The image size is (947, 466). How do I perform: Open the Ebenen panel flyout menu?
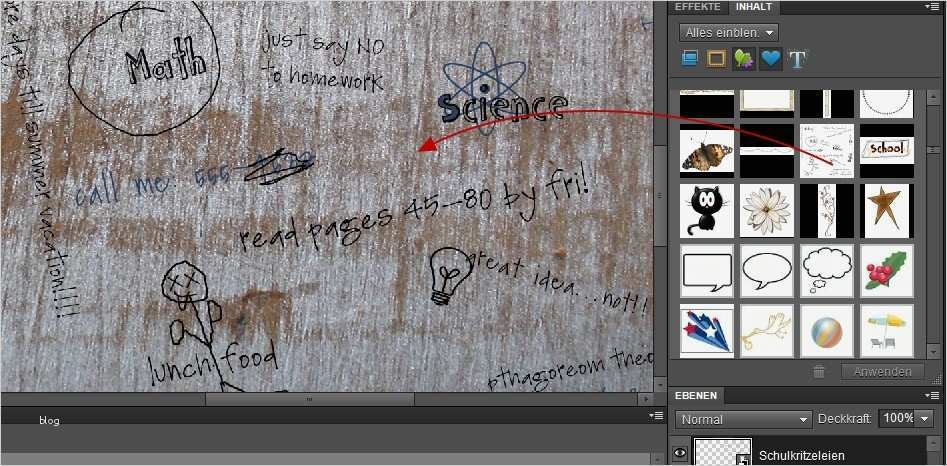pyautogui.click(x=933, y=395)
